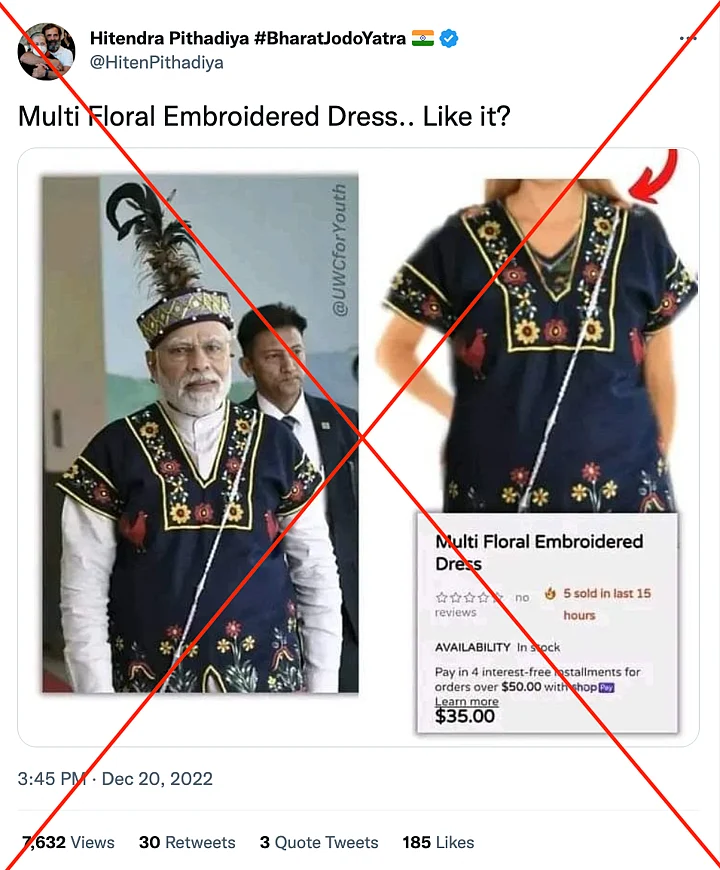Click '185 Likes' to view who liked
Image resolution: width=720 pixels, height=870 pixels.
point(437,842)
